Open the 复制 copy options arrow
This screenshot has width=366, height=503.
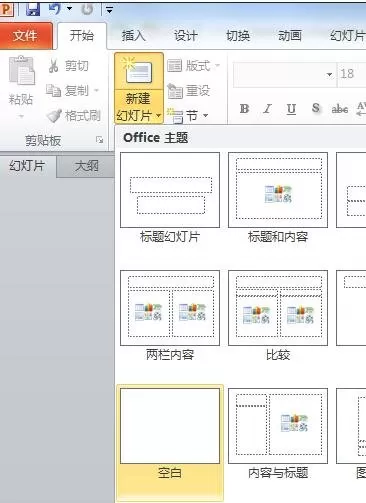(x=96, y=90)
